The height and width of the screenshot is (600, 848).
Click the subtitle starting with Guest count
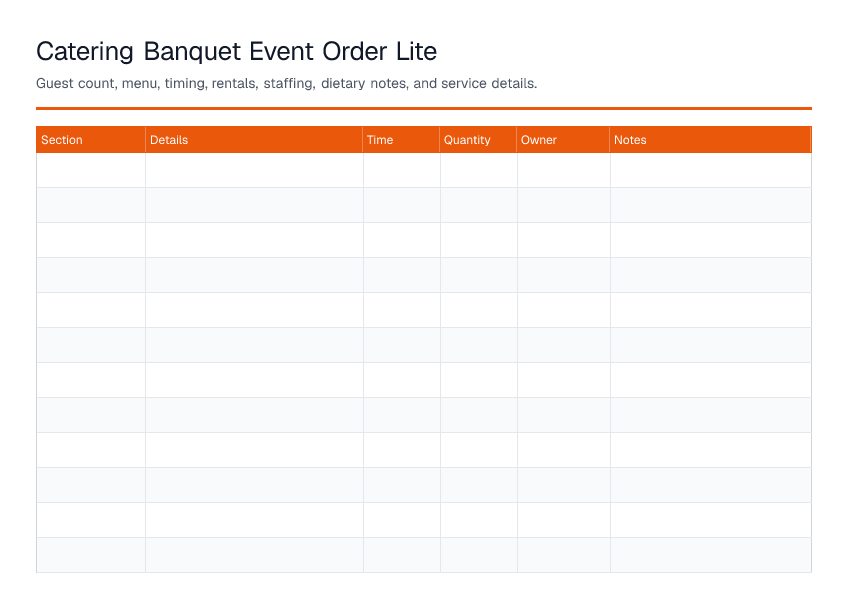point(287,83)
